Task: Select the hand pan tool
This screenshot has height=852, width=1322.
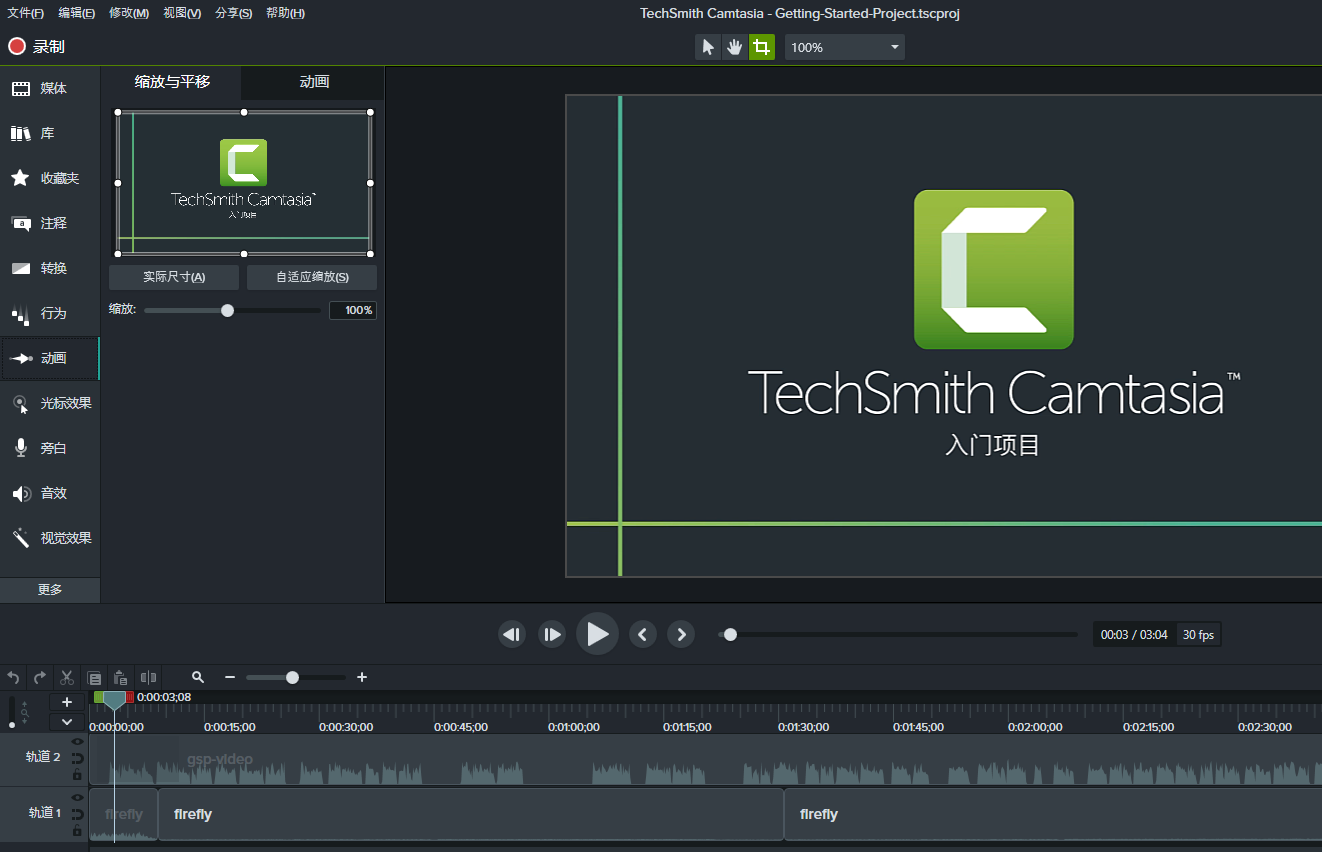Action: pos(735,47)
